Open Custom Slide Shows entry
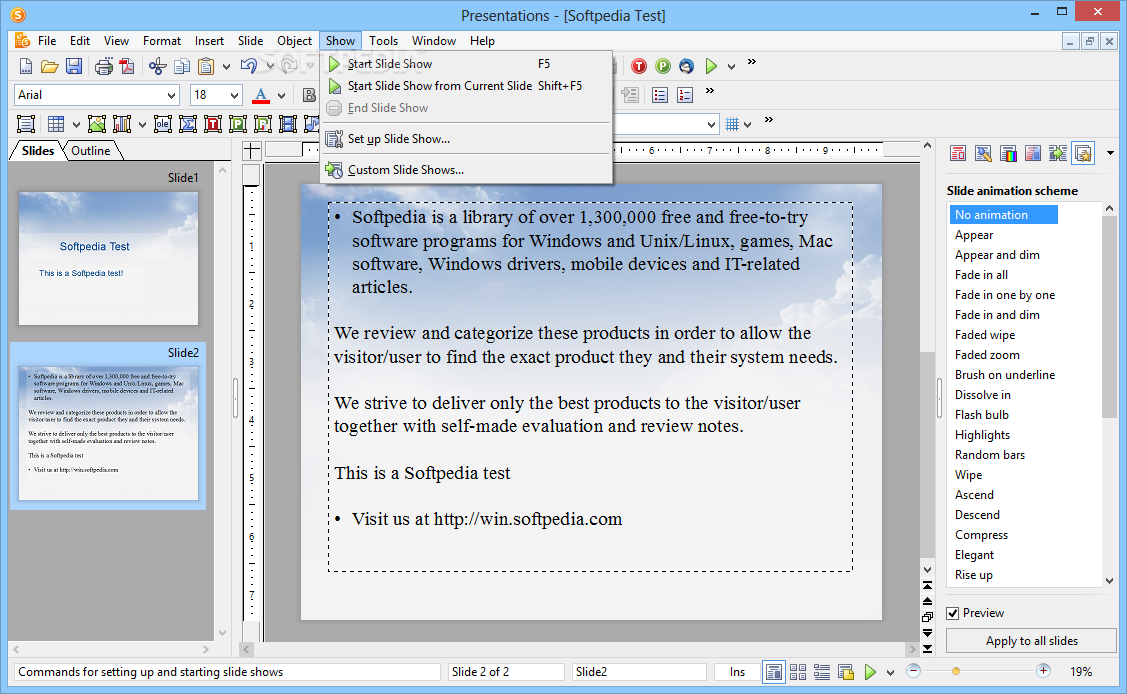The height and width of the screenshot is (694, 1127). tap(466, 170)
